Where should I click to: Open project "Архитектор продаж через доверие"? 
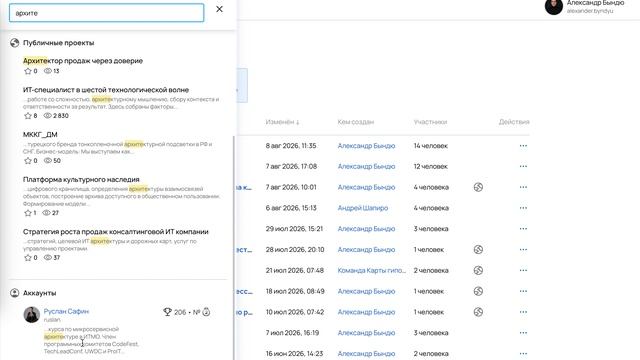(x=83, y=61)
